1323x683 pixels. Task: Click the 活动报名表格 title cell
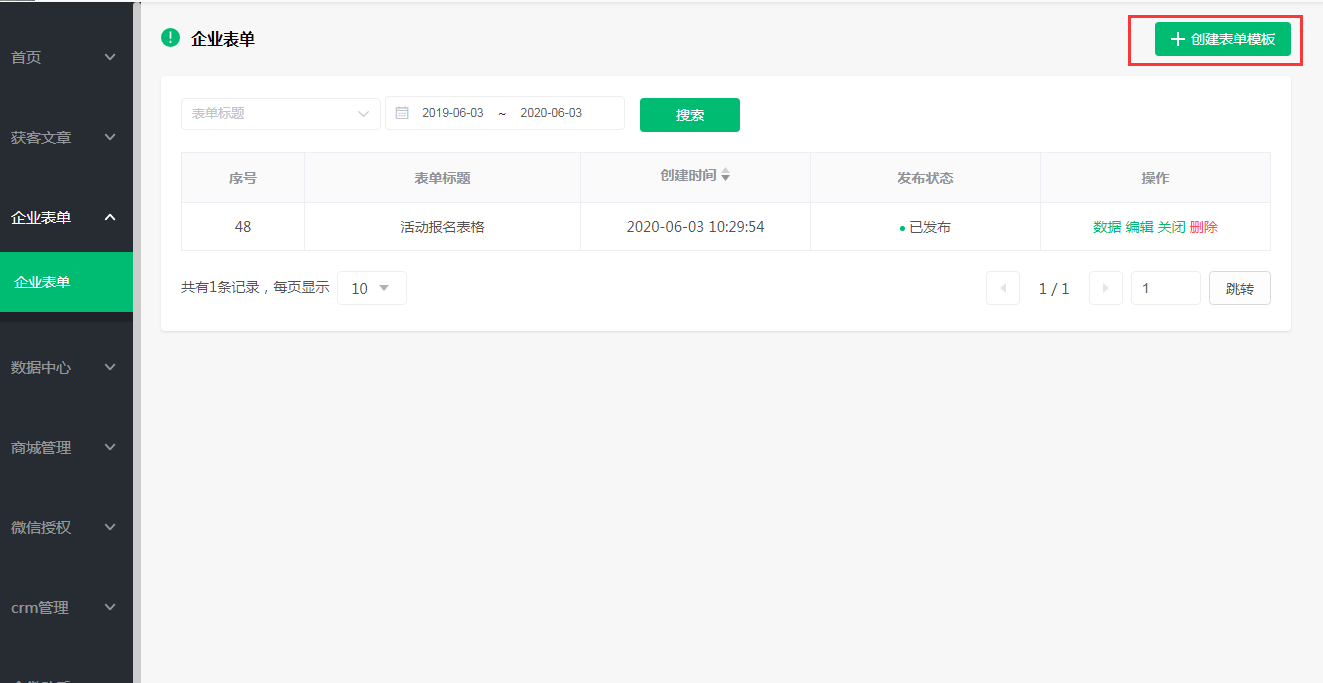pos(442,227)
